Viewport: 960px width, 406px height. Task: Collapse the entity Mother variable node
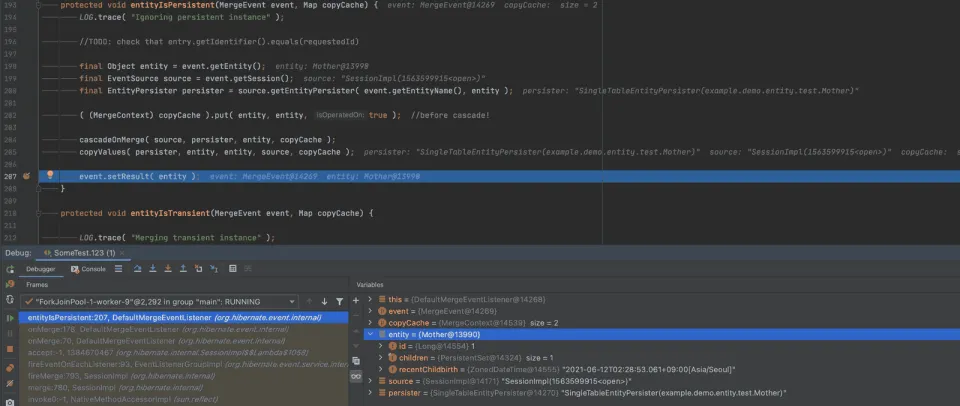(x=370, y=334)
